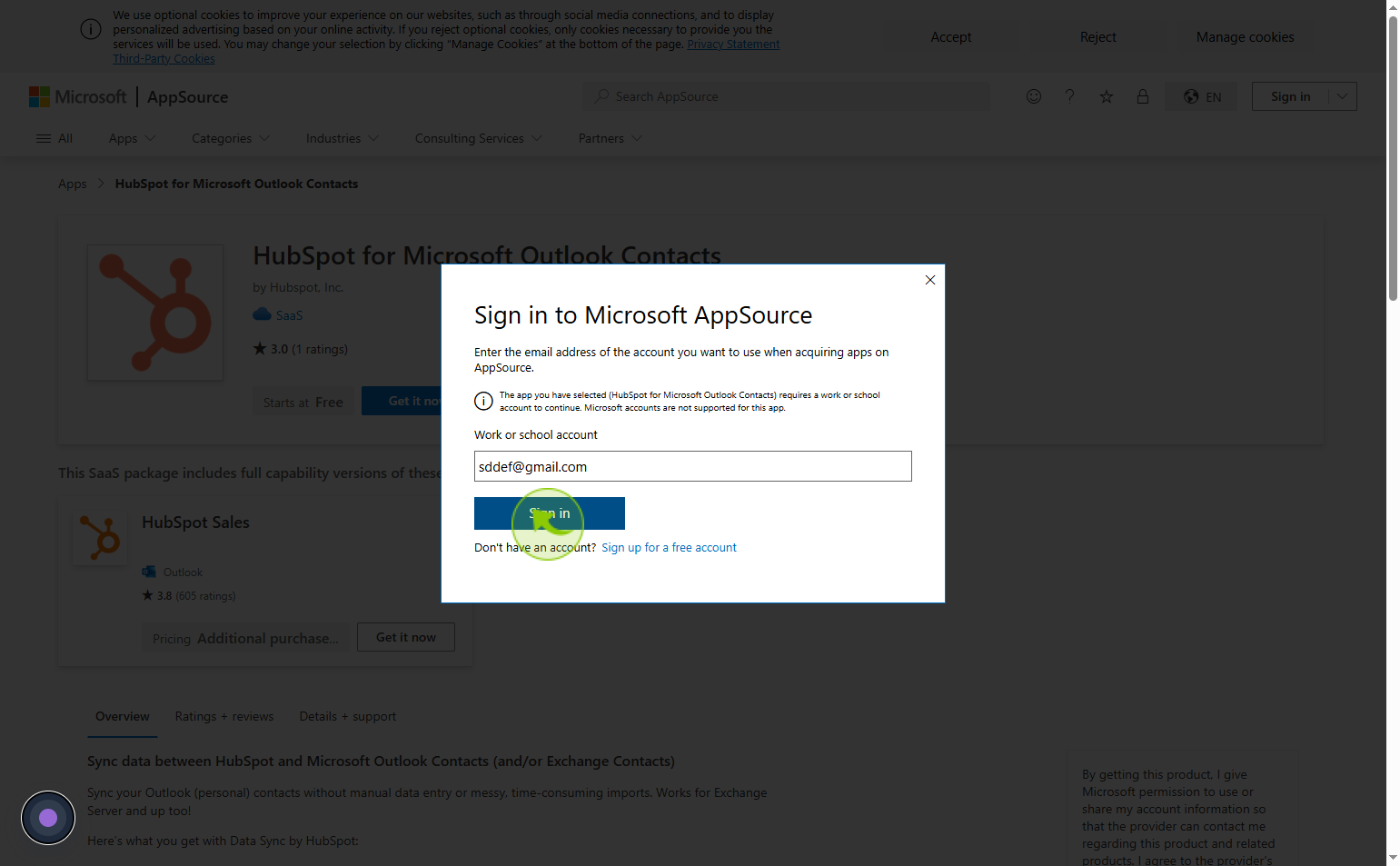Focus the Work or school account field
The height and width of the screenshot is (866, 1400).
click(692, 466)
